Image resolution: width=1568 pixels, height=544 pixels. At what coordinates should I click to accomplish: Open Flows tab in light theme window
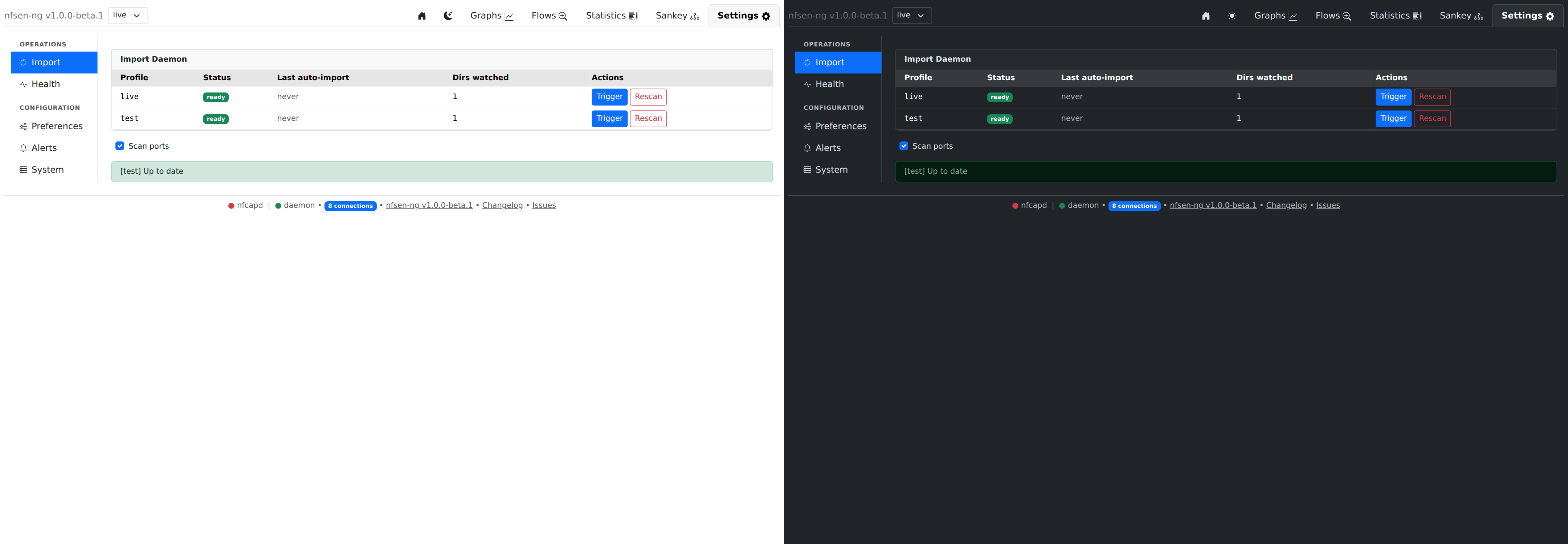(549, 16)
